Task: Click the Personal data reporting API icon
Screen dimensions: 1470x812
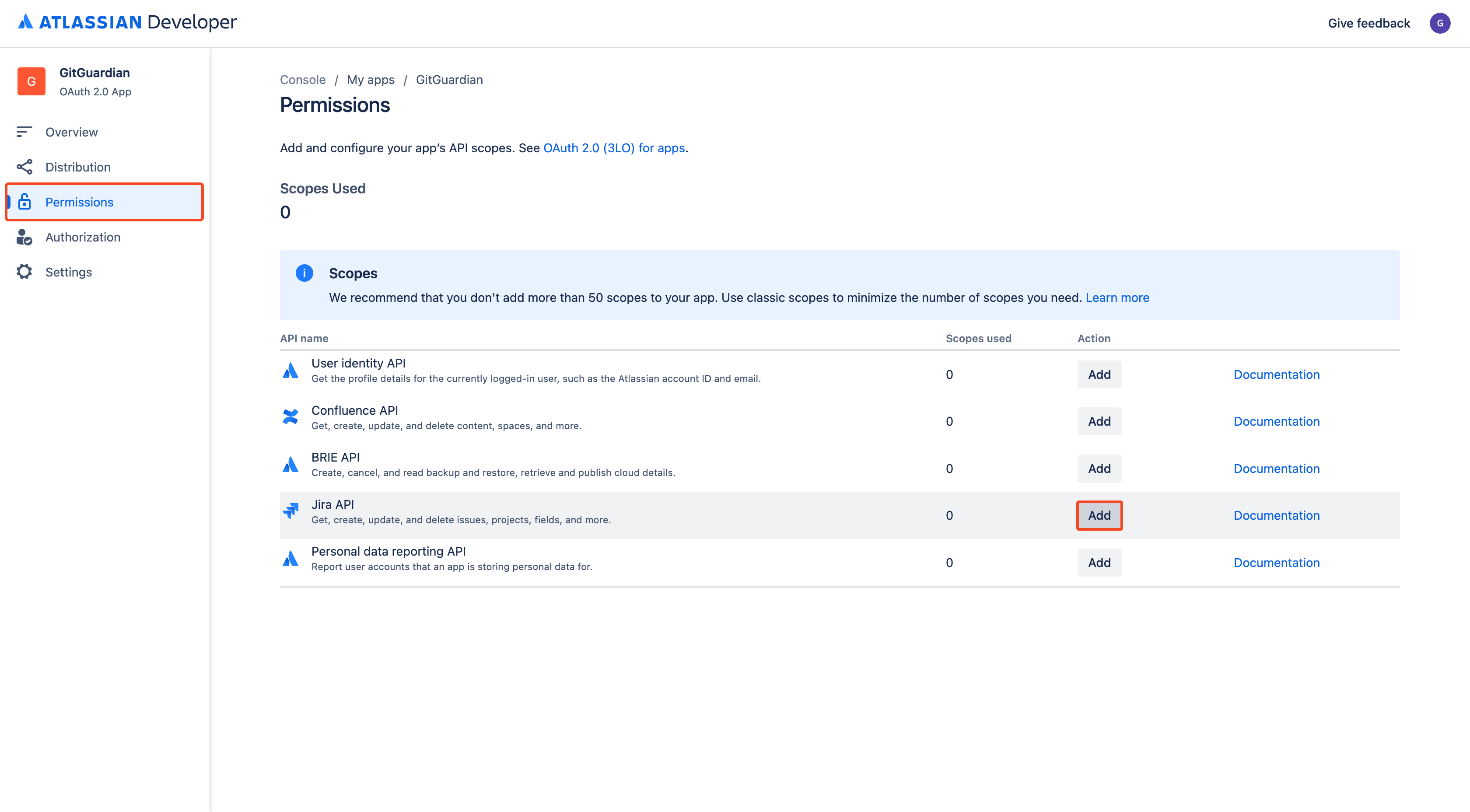Action: click(290, 559)
